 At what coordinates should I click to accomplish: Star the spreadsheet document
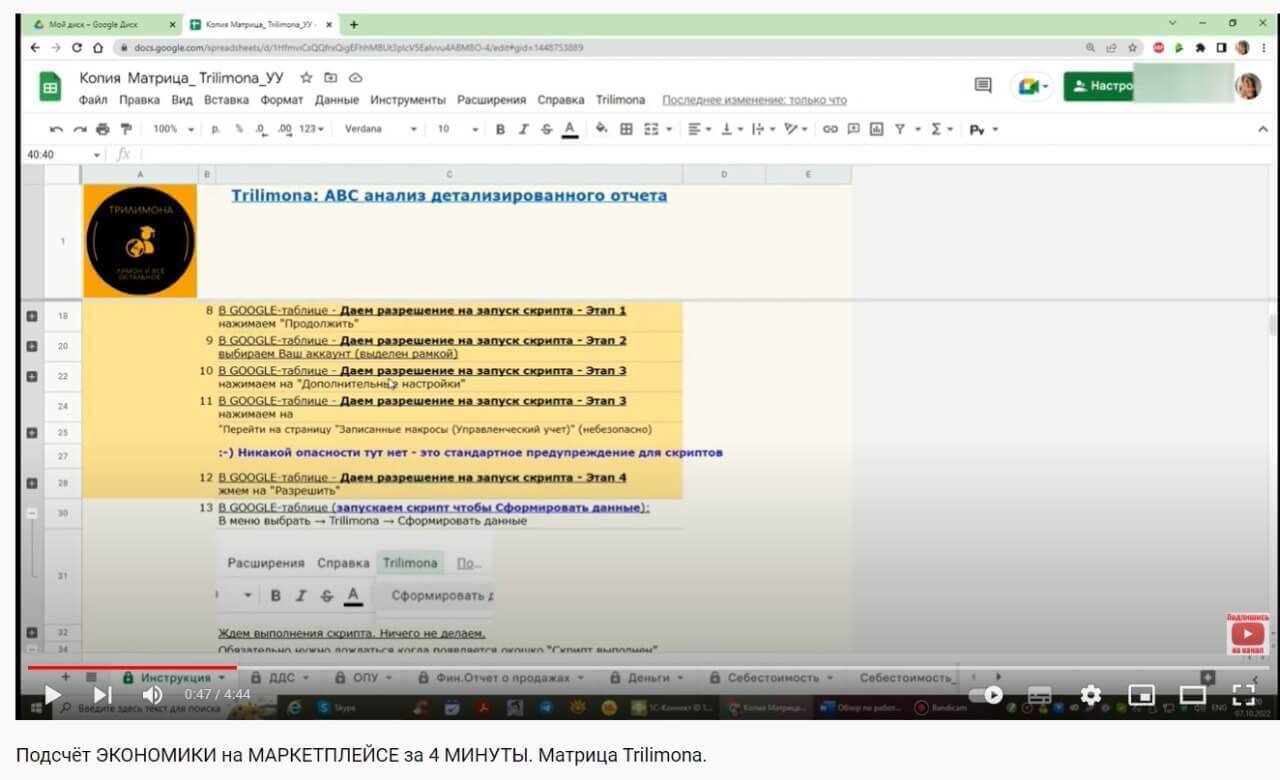(307, 77)
